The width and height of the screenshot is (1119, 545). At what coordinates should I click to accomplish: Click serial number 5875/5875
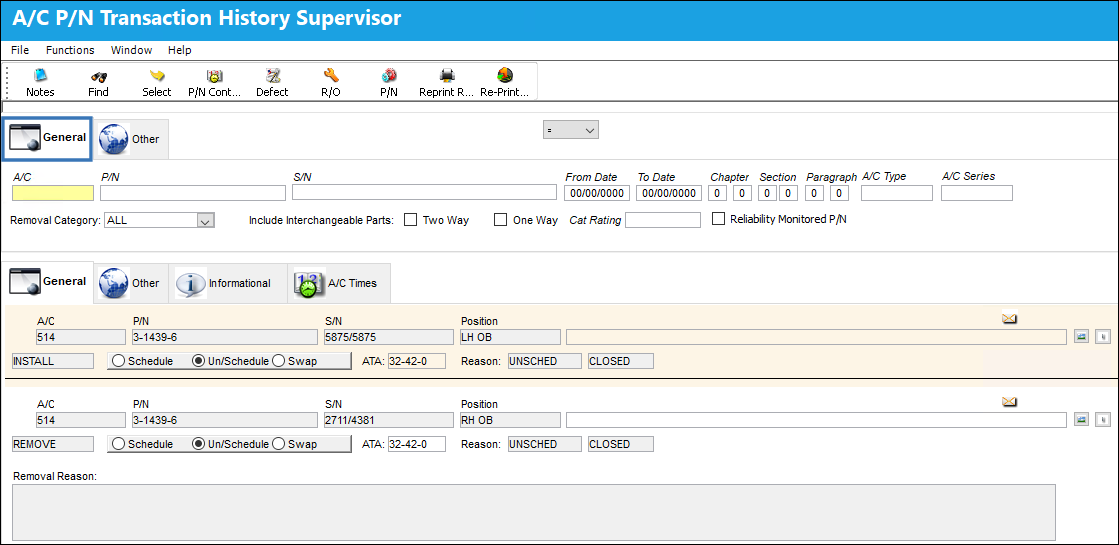pos(388,337)
